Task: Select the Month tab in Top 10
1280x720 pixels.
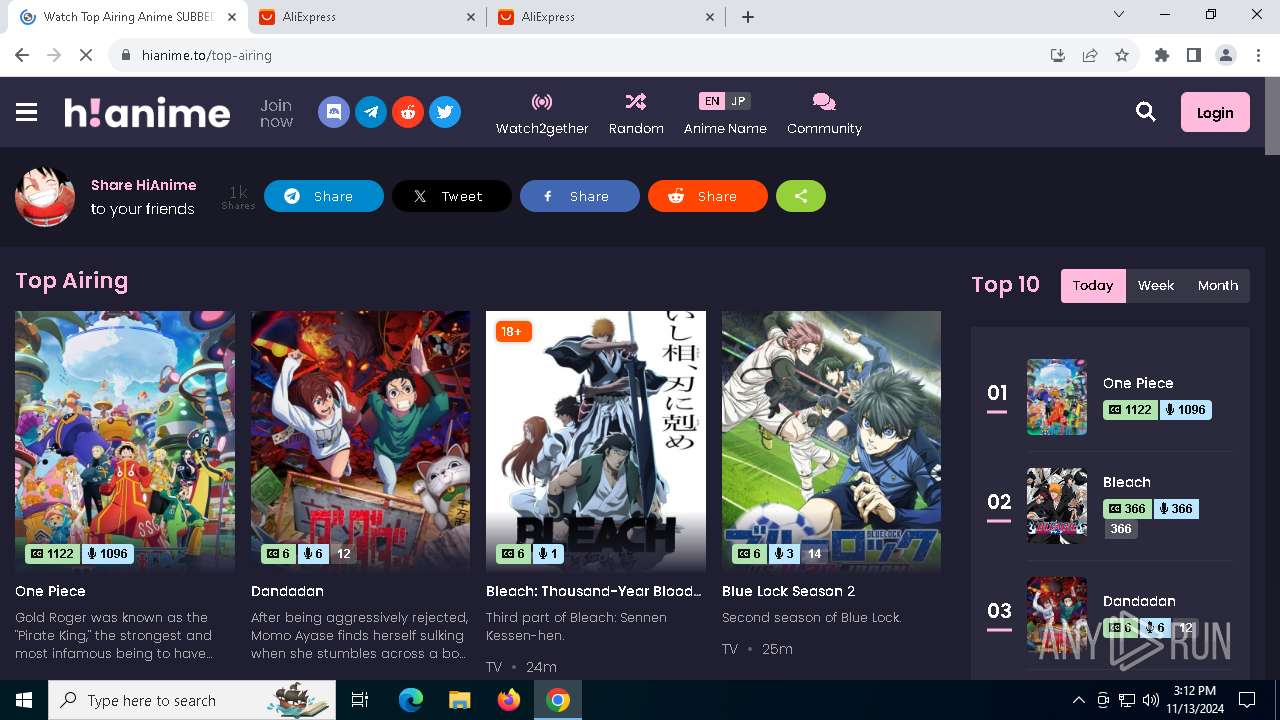Action: tap(1218, 285)
